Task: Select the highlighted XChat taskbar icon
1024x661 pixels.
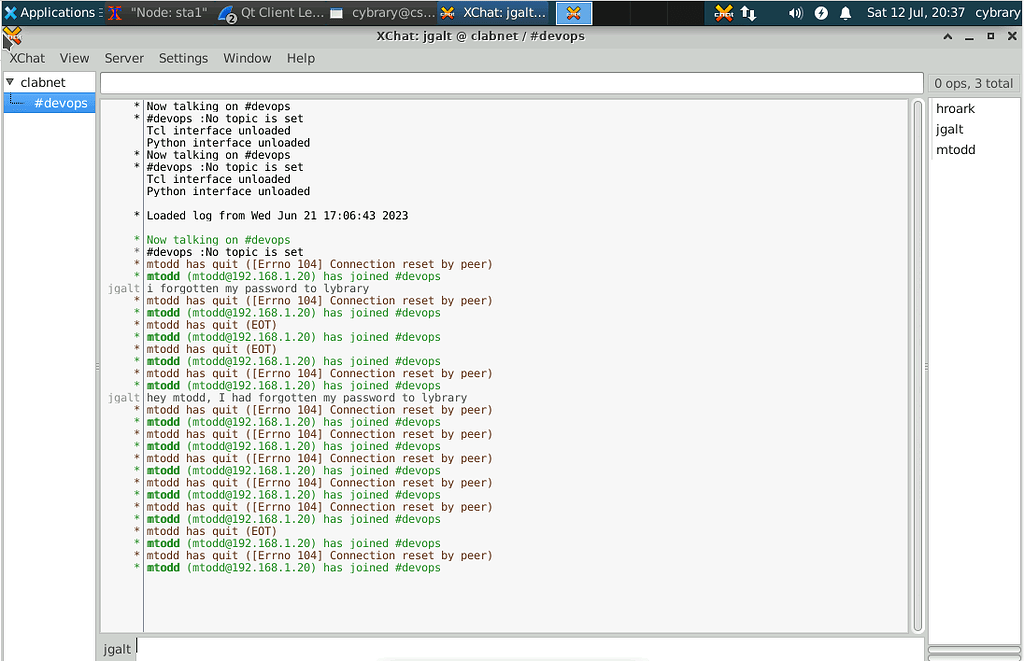Action: tap(573, 13)
